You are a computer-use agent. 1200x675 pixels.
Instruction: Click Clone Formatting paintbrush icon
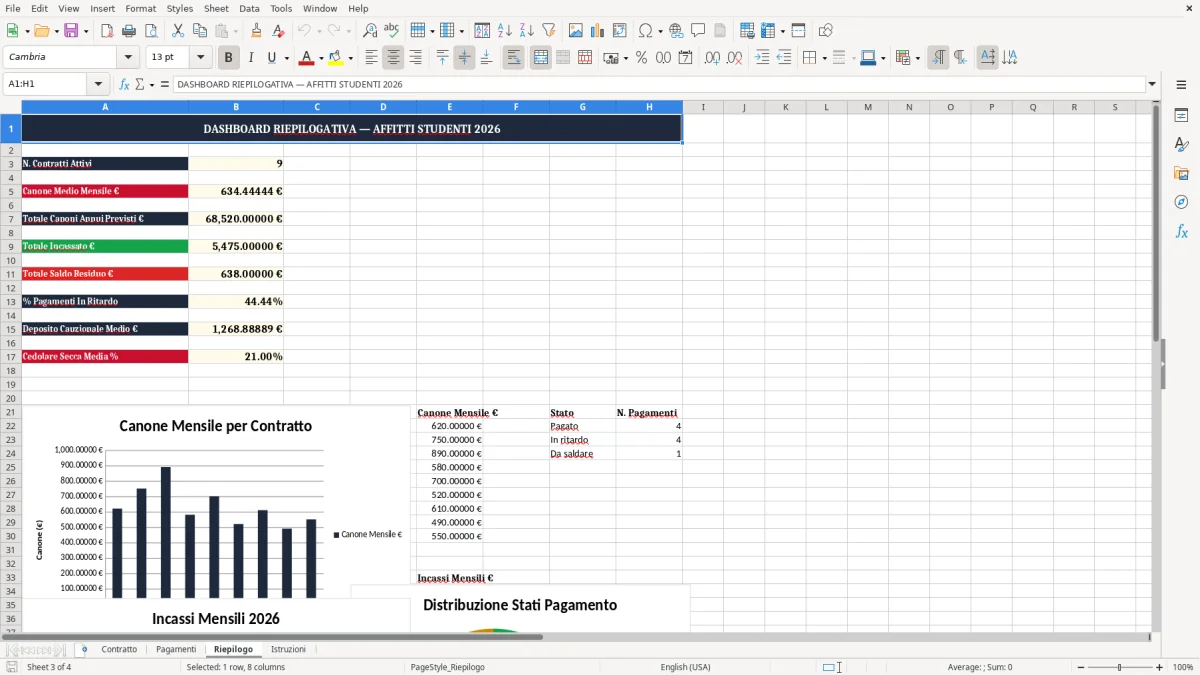click(x=256, y=31)
